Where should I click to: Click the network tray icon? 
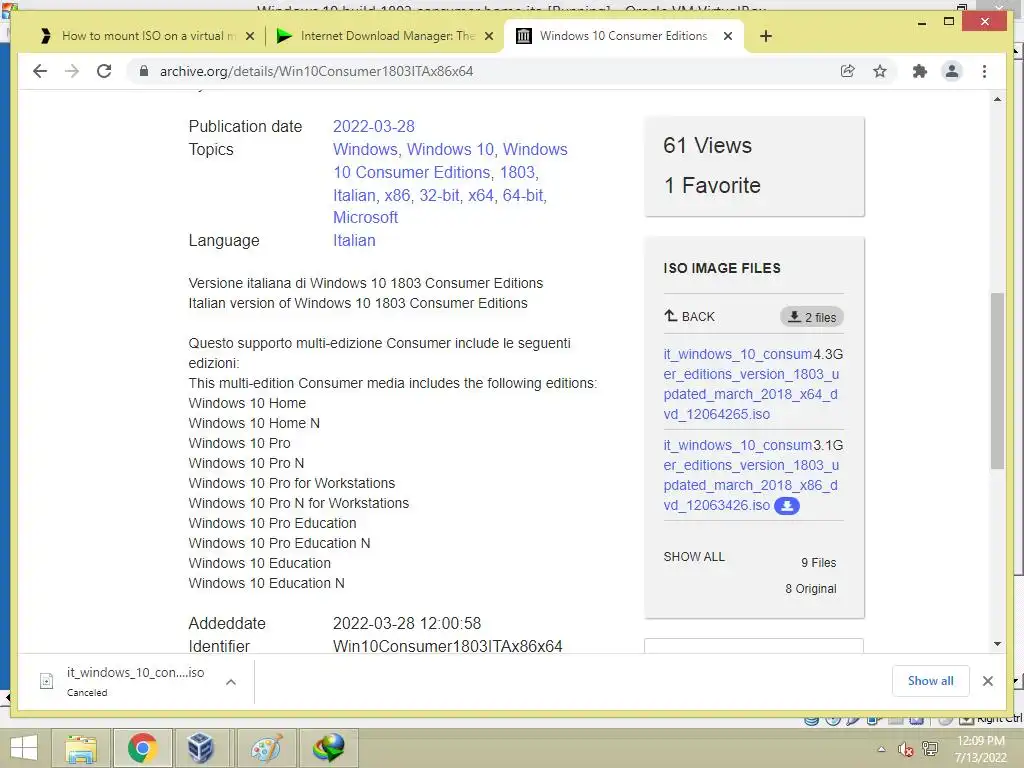930,749
